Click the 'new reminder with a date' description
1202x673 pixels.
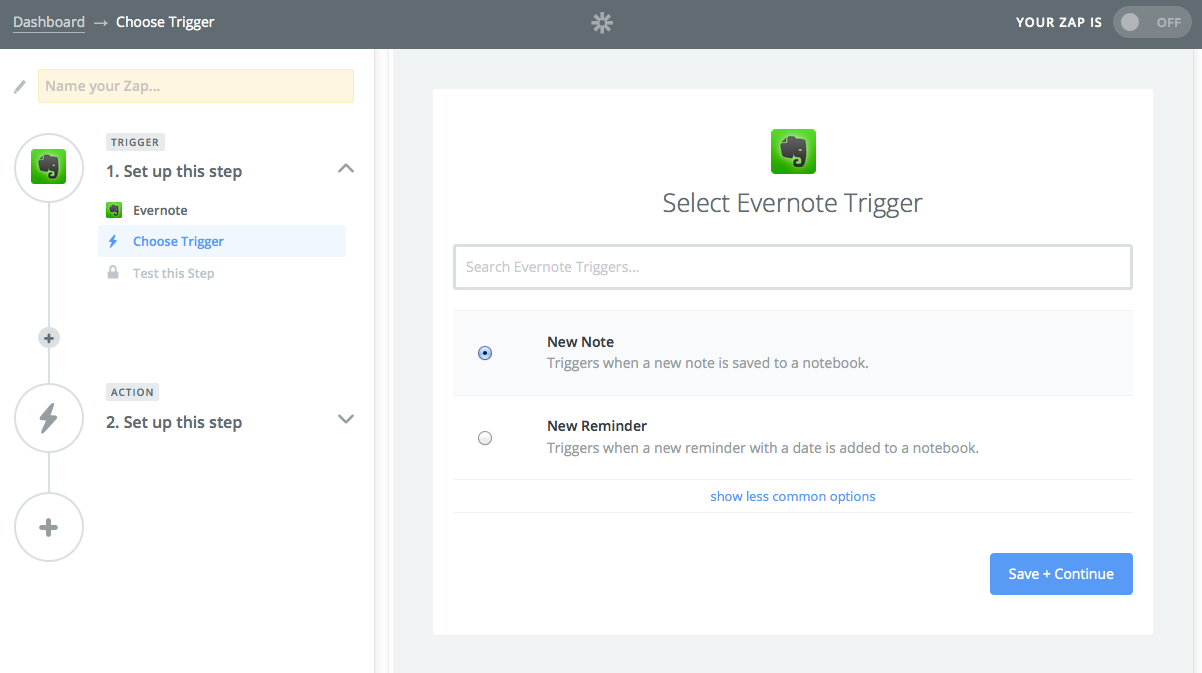point(763,448)
